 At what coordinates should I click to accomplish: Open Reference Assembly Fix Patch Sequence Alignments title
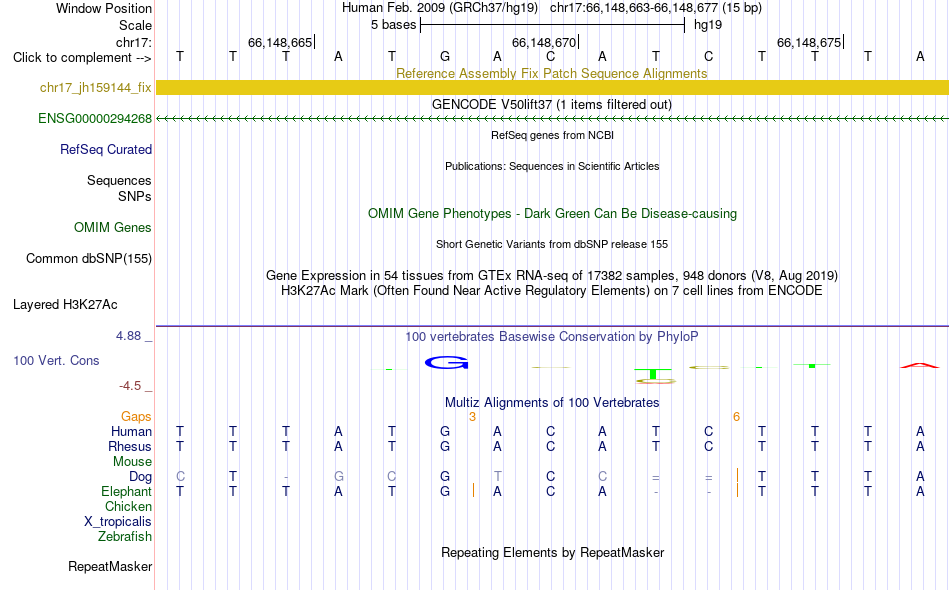[551, 73]
